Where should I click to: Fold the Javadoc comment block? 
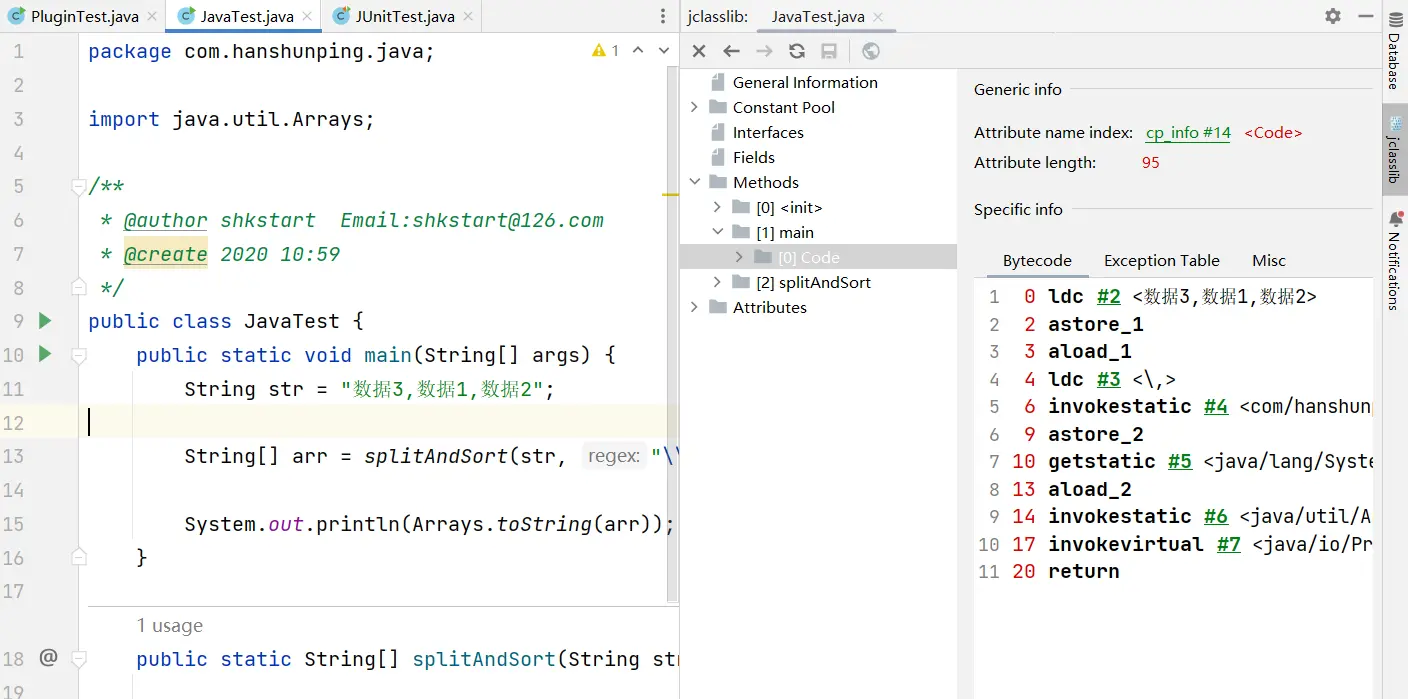[78, 187]
